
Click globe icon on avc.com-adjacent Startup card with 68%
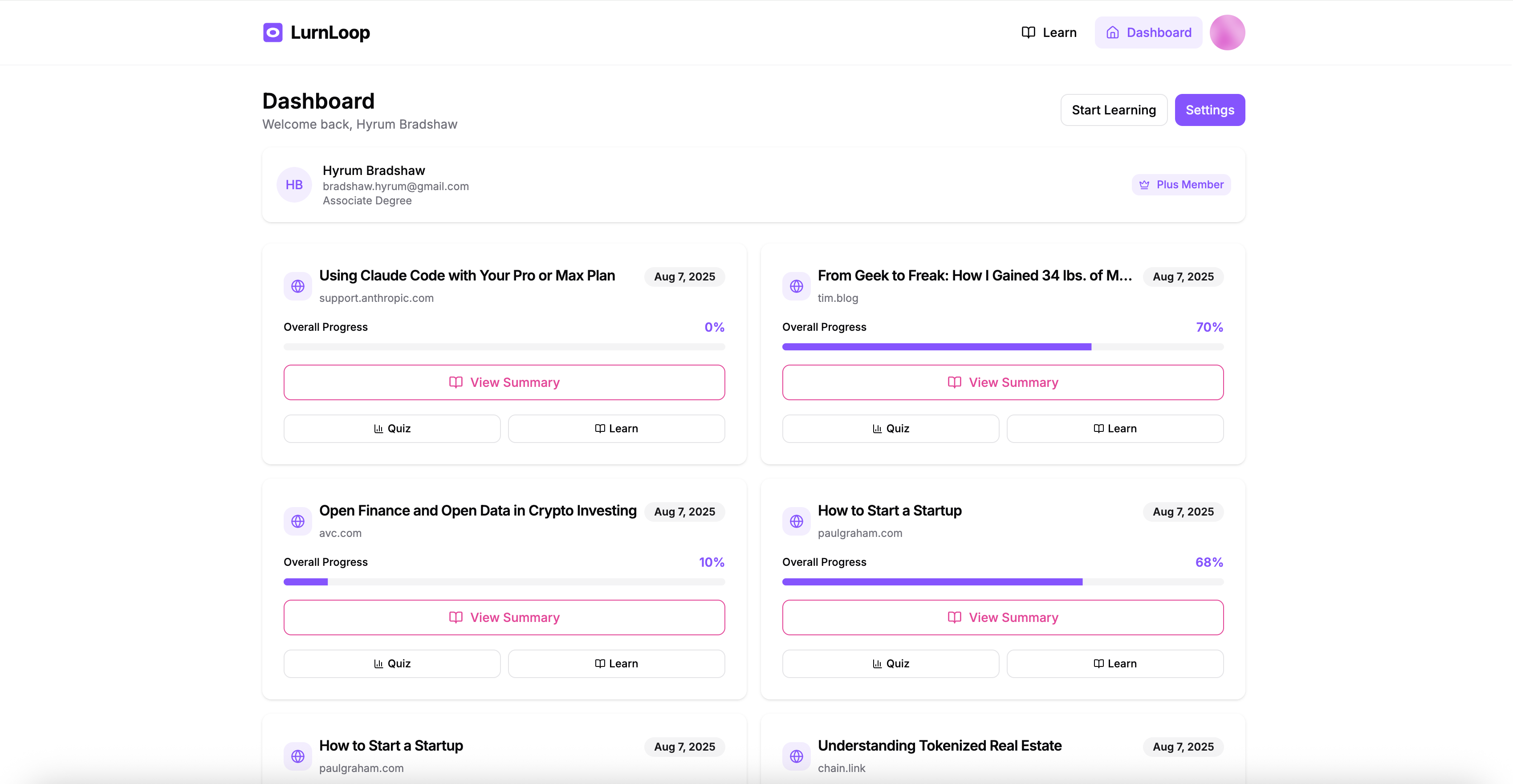(x=797, y=521)
